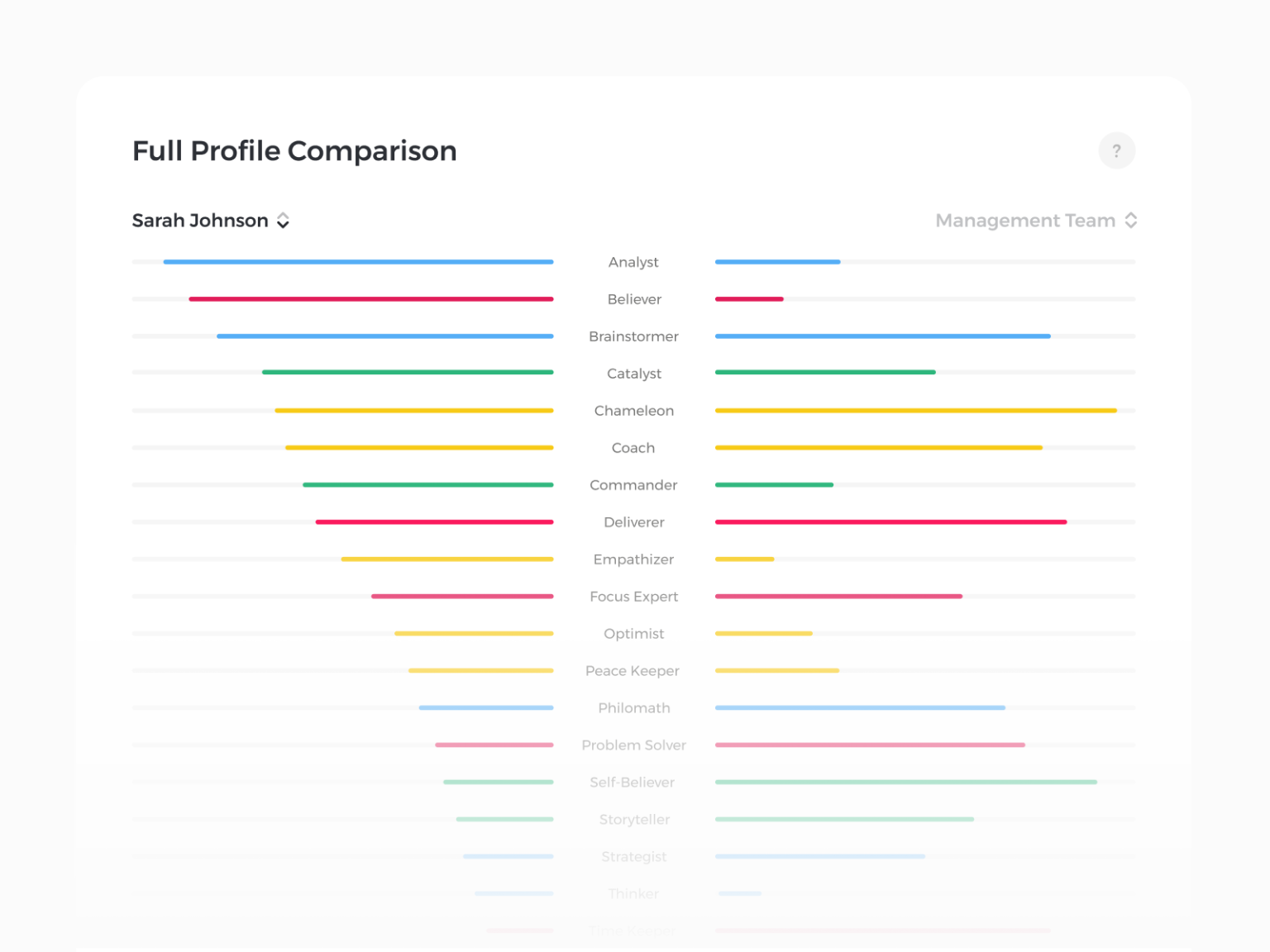Click Sarah Johnson's red Believer bar
The height and width of the screenshot is (952, 1270).
pyautogui.click(x=371, y=299)
